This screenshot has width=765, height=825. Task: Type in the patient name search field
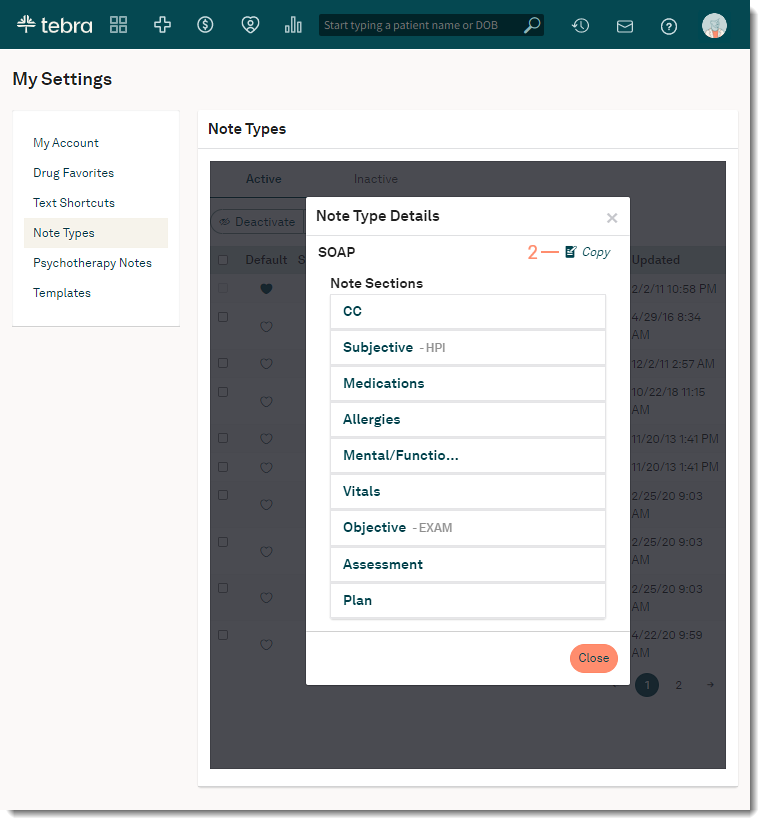[420, 25]
